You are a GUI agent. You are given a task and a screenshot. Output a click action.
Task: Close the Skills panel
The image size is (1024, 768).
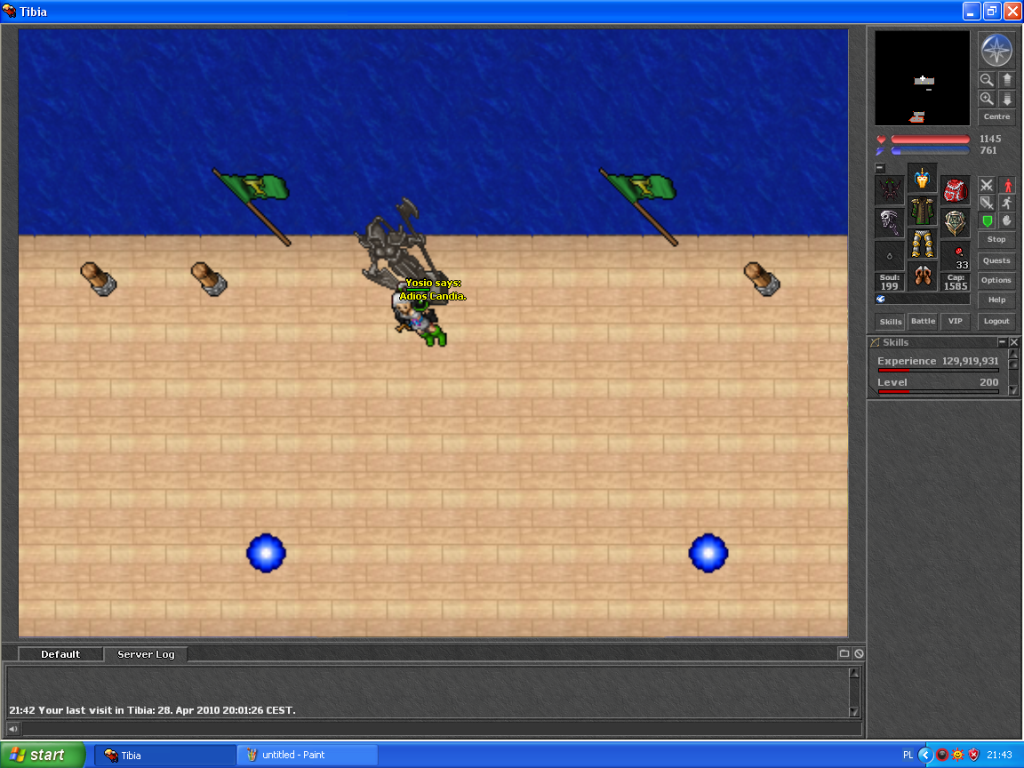coord(1014,342)
